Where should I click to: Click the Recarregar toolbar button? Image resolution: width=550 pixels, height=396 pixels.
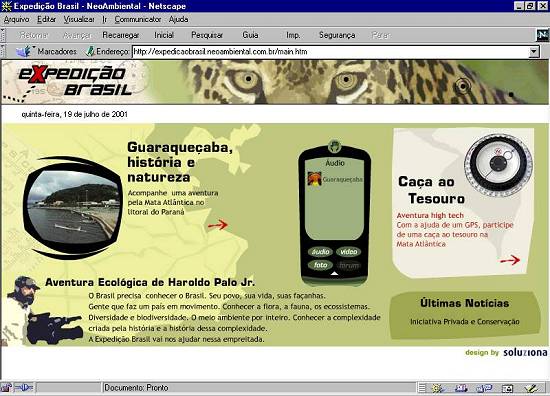121,35
